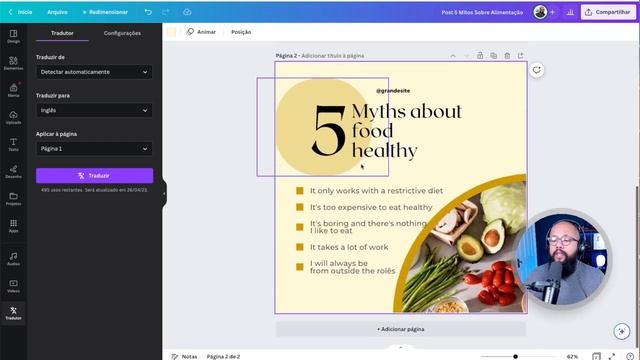
Task: Add a new page via page header icon
Action: (520, 56)
